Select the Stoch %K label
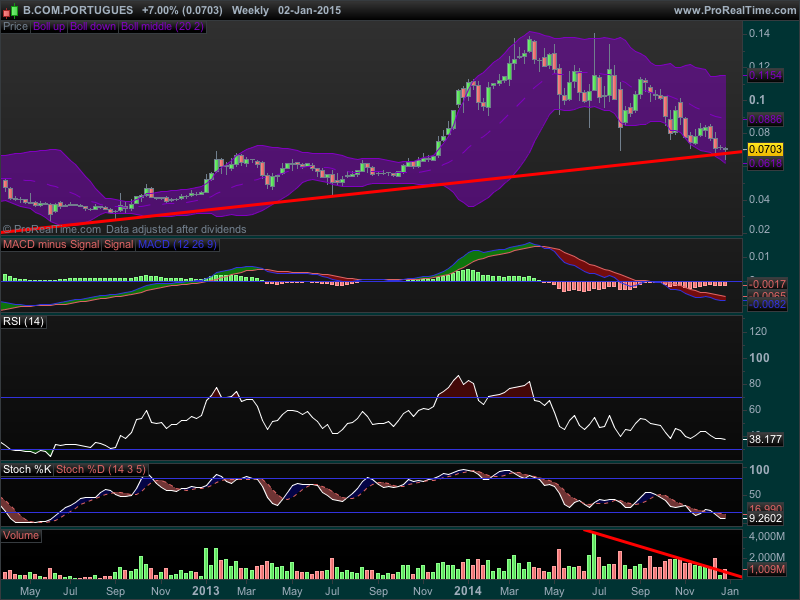Image resolution: width=800 pixels, height=600 pixels. click(x=27, y=468)
